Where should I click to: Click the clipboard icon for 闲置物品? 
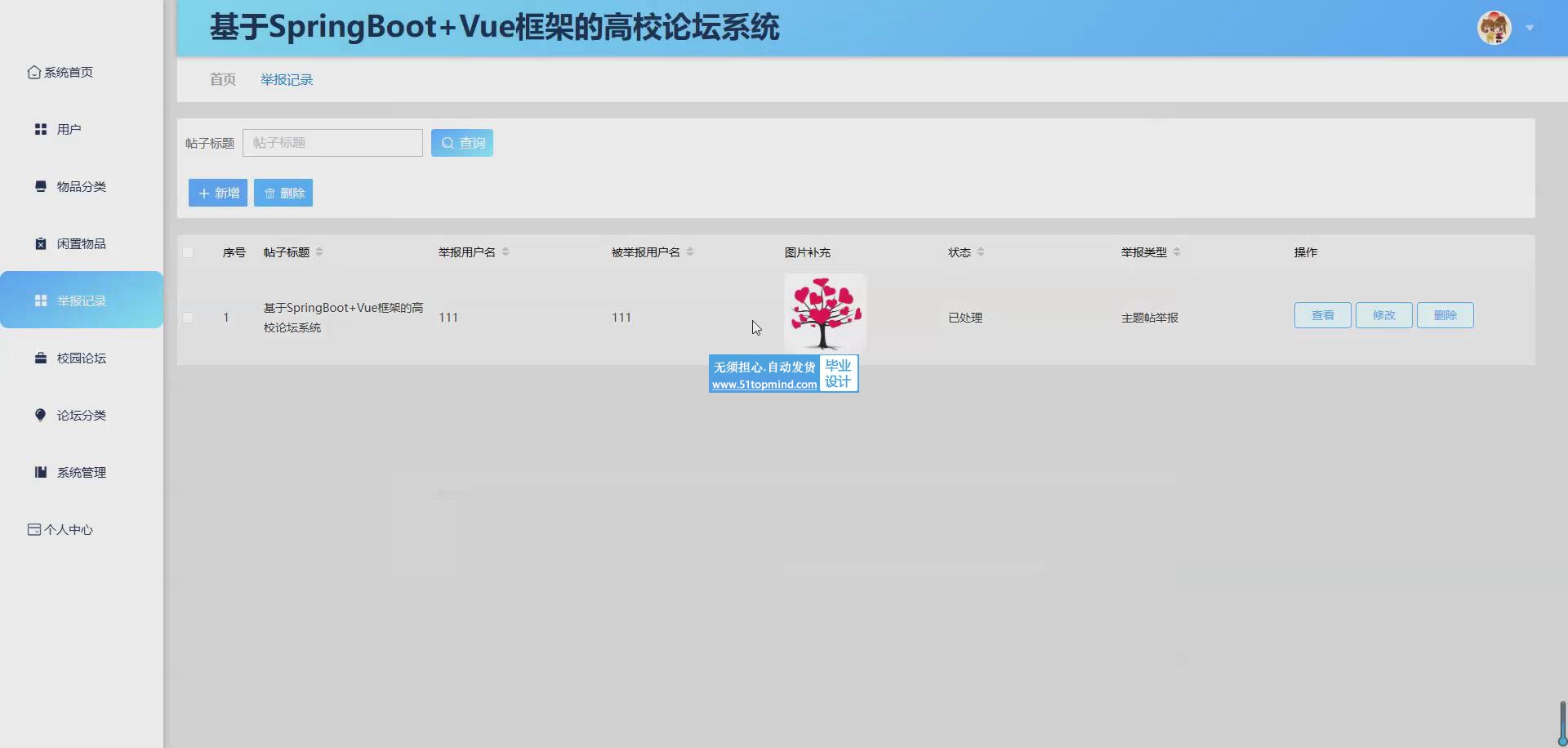pos(41,243)
